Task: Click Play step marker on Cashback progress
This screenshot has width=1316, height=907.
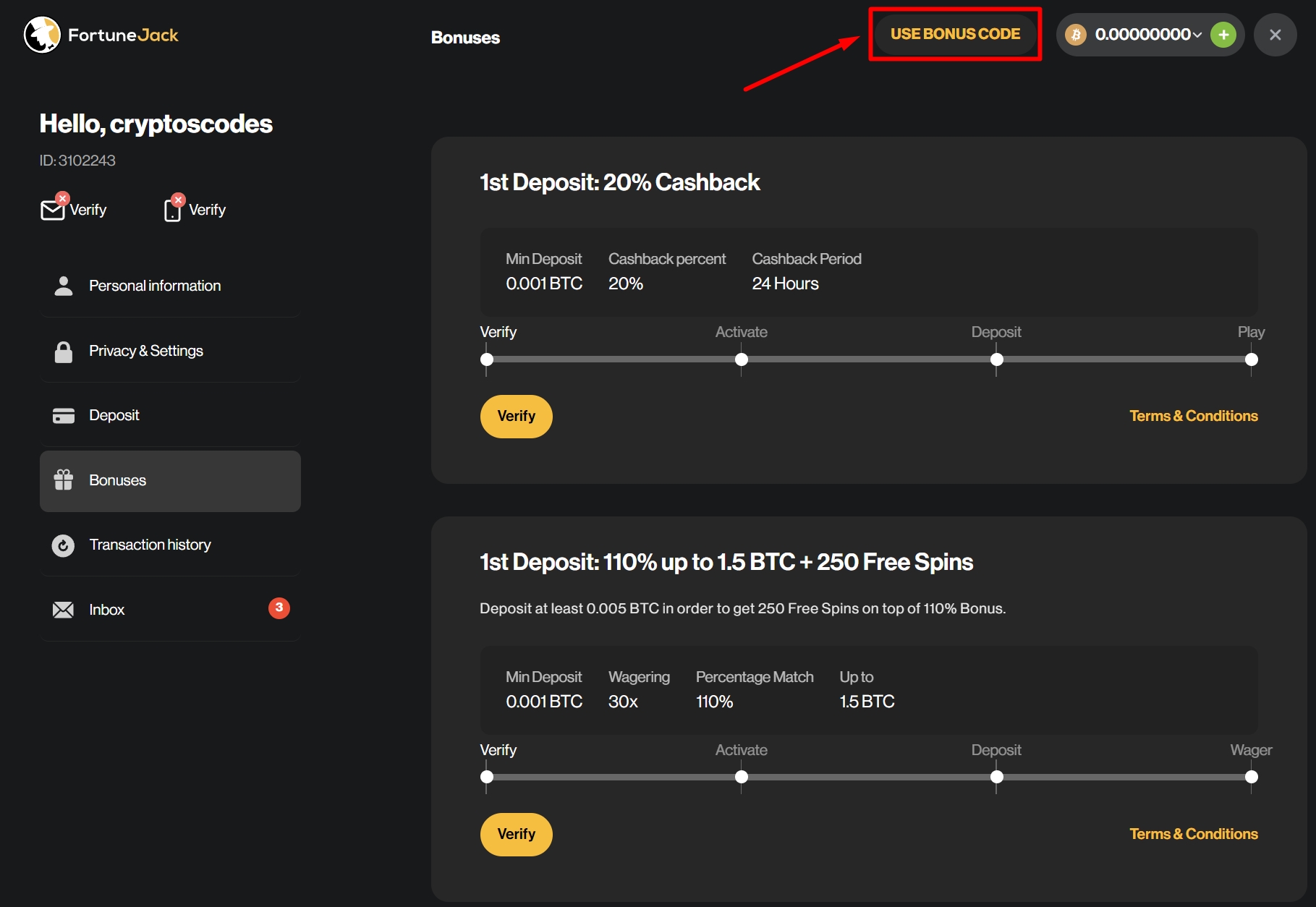Action: [1252, 359]
